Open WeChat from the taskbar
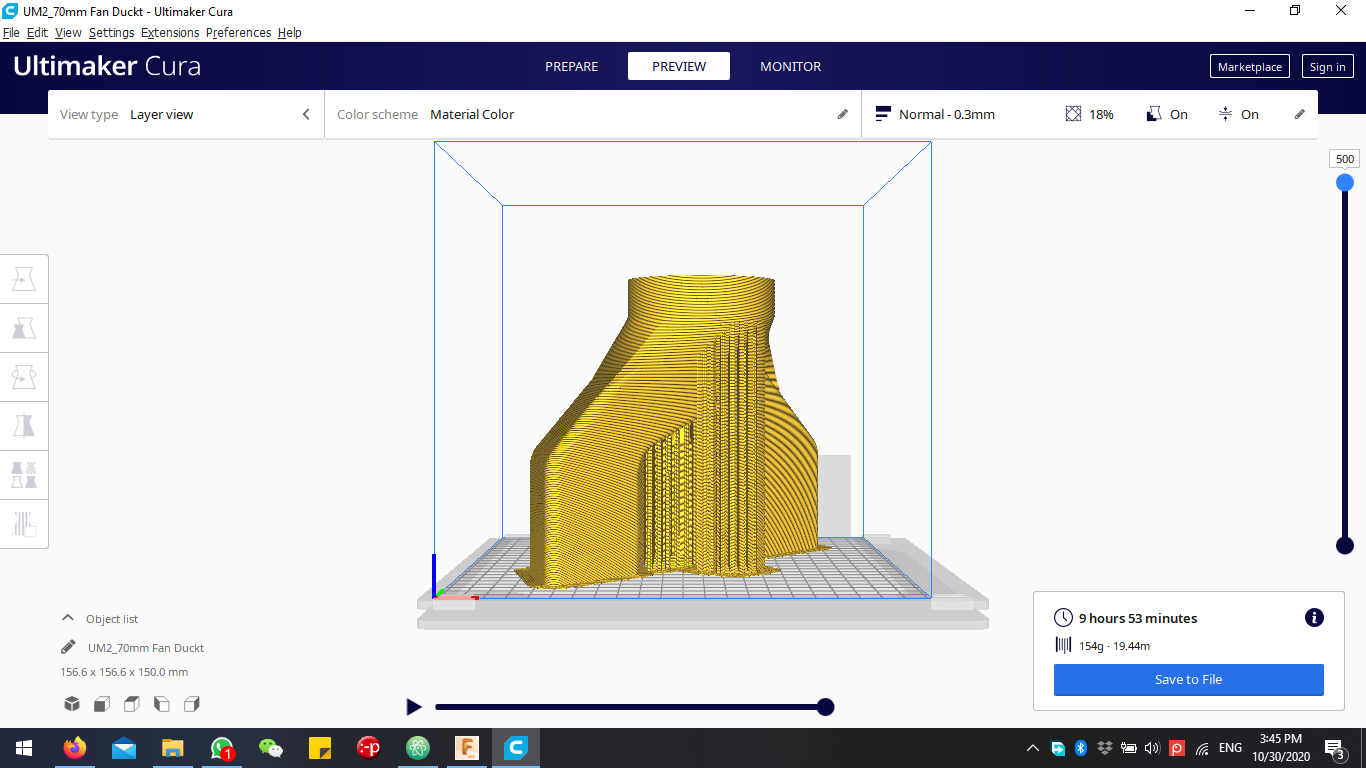This screenshot has height=768, width=1366. click(x=271, y=747)
